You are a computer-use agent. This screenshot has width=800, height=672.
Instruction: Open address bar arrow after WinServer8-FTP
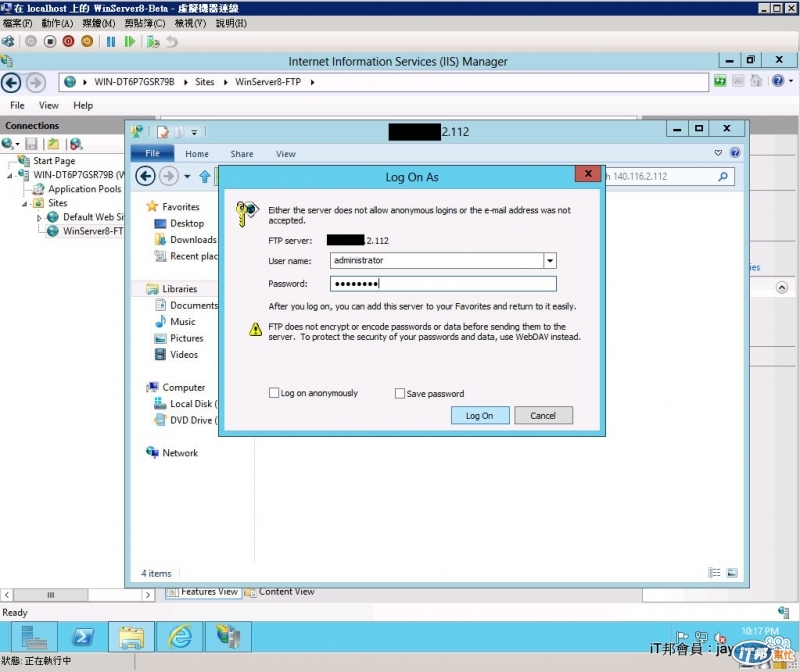pyautogui.click(x=312, y=82)
